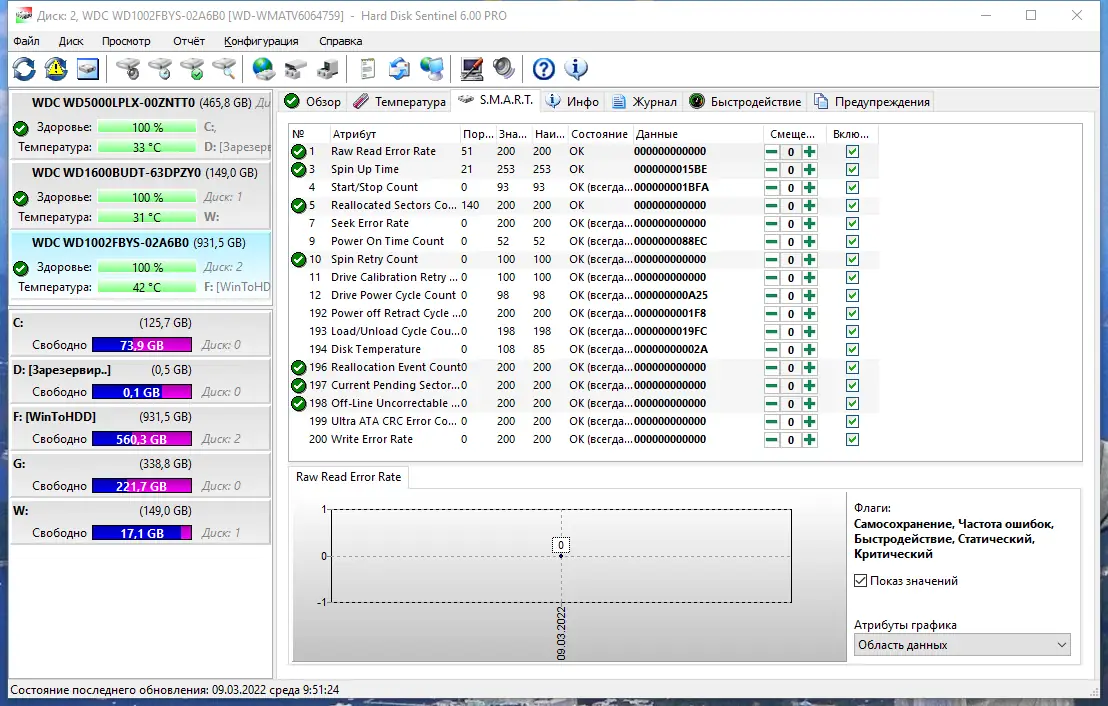Click minus offset button for Spin Up Time
1108x706 pixels.
point(772,170)
